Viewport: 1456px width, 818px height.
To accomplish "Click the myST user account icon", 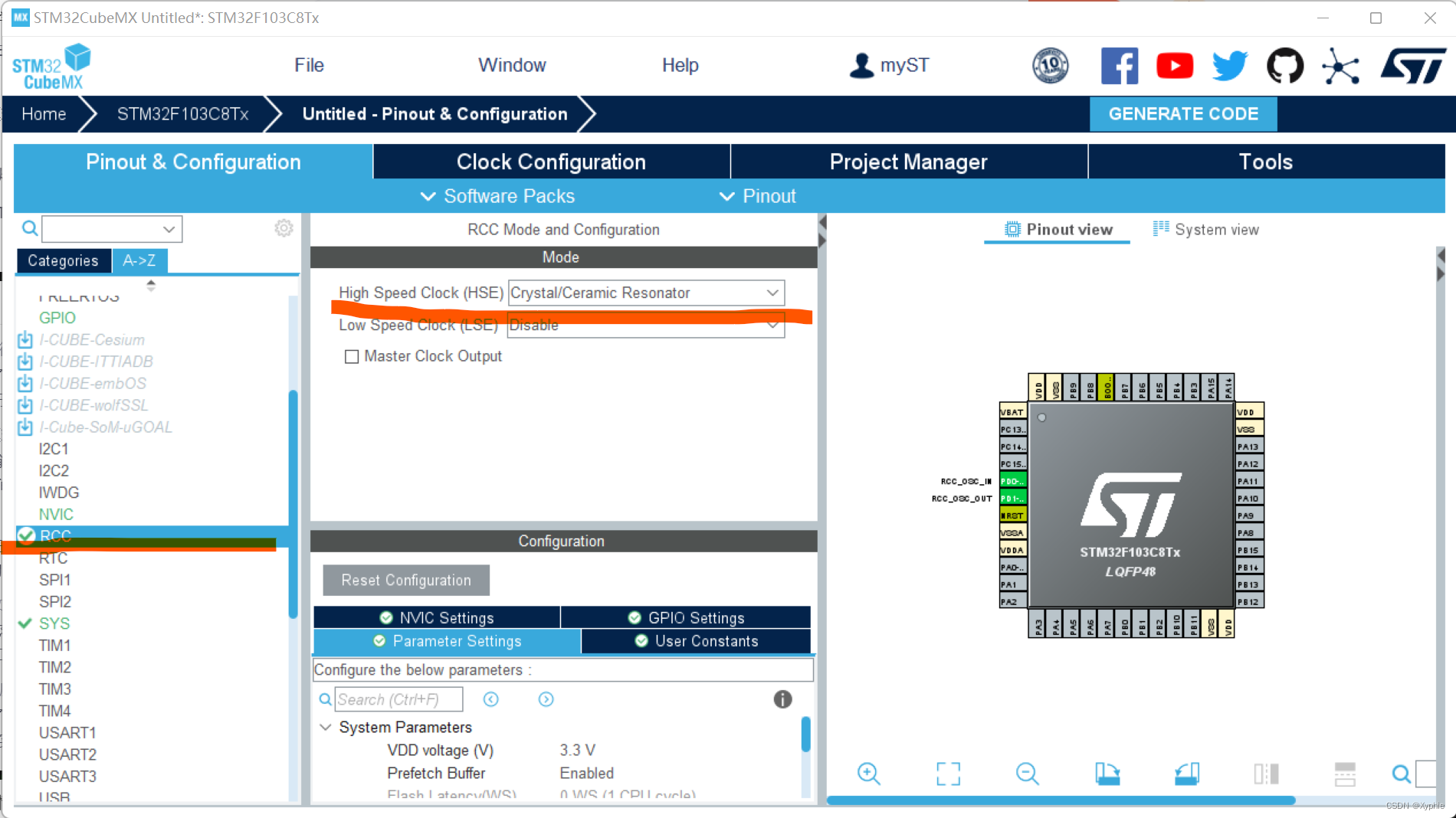I will [x=861, y=66].
